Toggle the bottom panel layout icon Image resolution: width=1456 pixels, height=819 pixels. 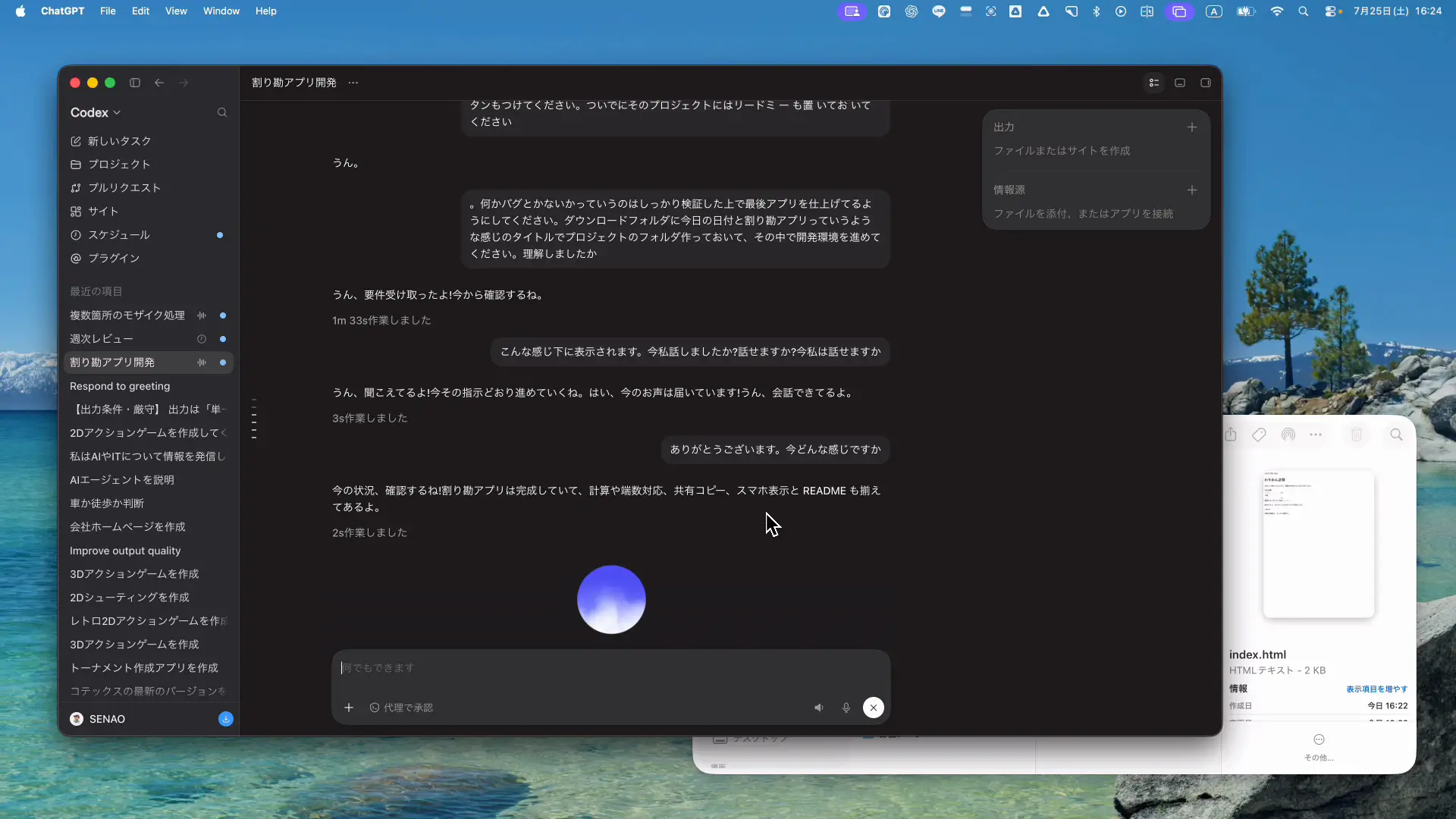[x=1180, y=83]
